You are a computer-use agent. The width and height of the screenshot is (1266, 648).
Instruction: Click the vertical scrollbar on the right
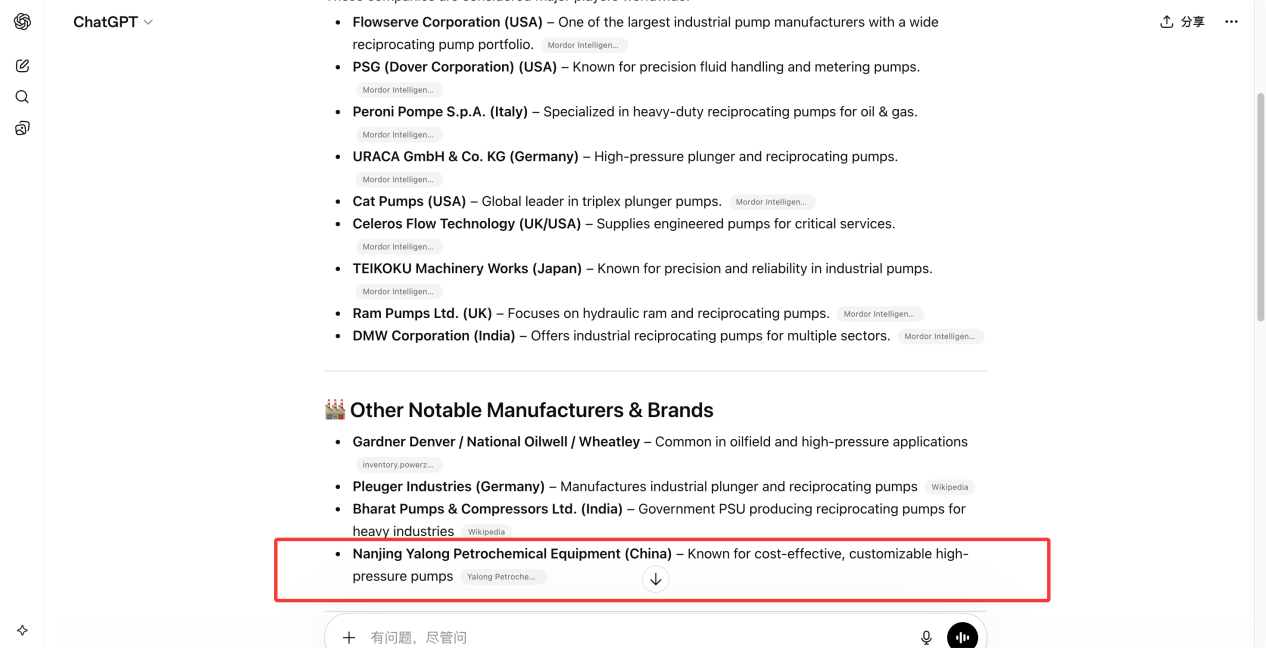coord(1260,205)
